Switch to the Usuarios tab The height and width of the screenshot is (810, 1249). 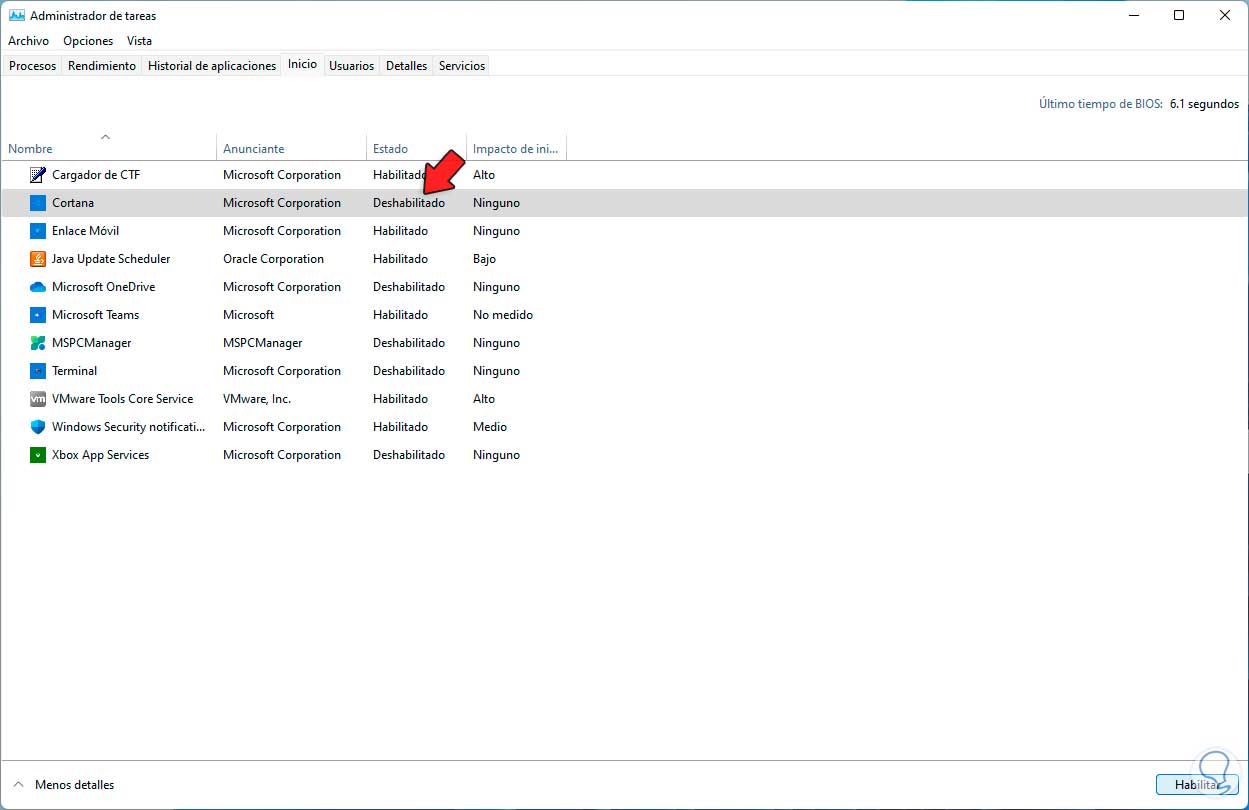[x=352, y=66]
